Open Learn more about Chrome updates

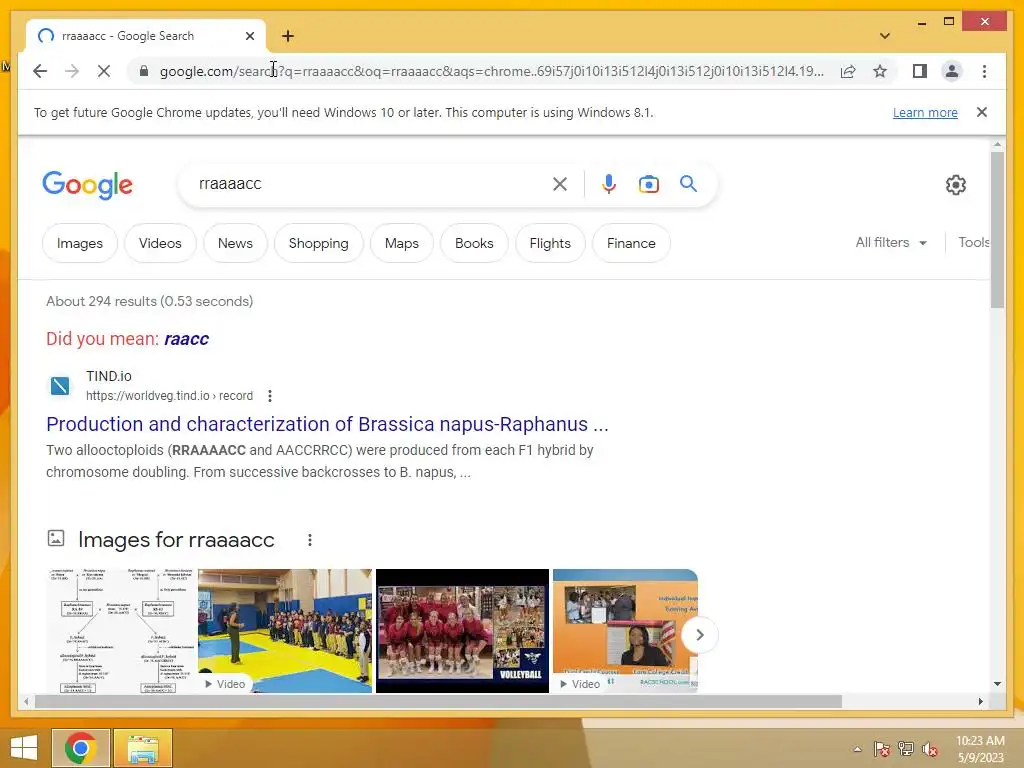[x=925, y=112]
